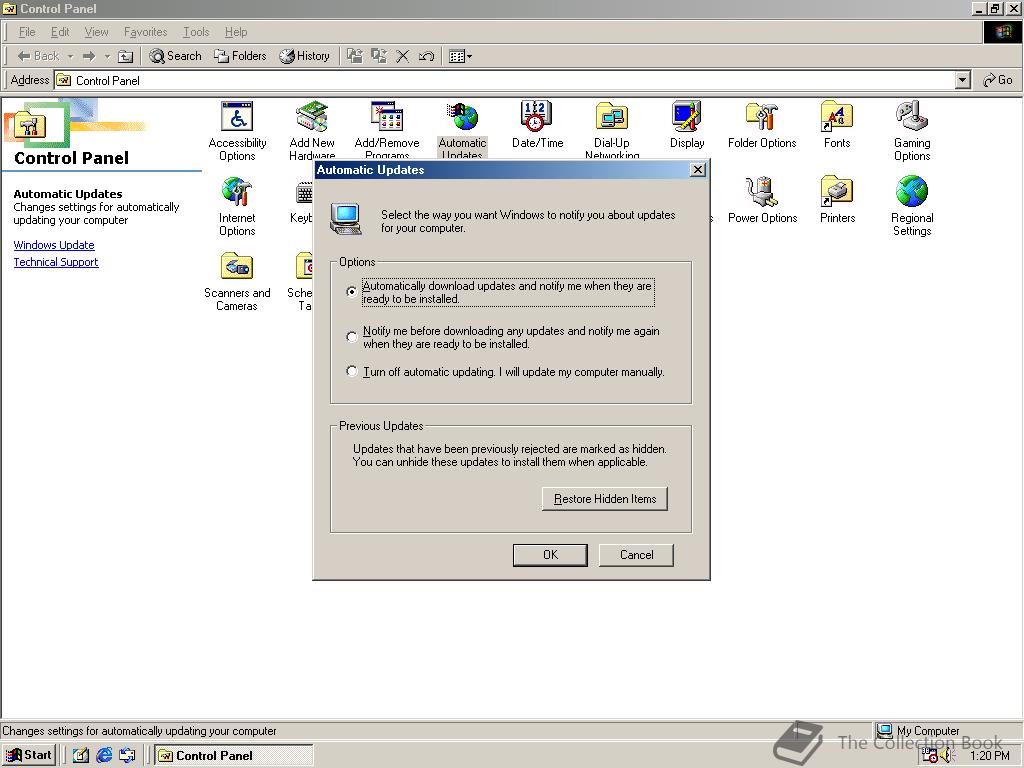Click the Delete toolbar icon
The image size is (1024, 768).
[x=403, y=56]
